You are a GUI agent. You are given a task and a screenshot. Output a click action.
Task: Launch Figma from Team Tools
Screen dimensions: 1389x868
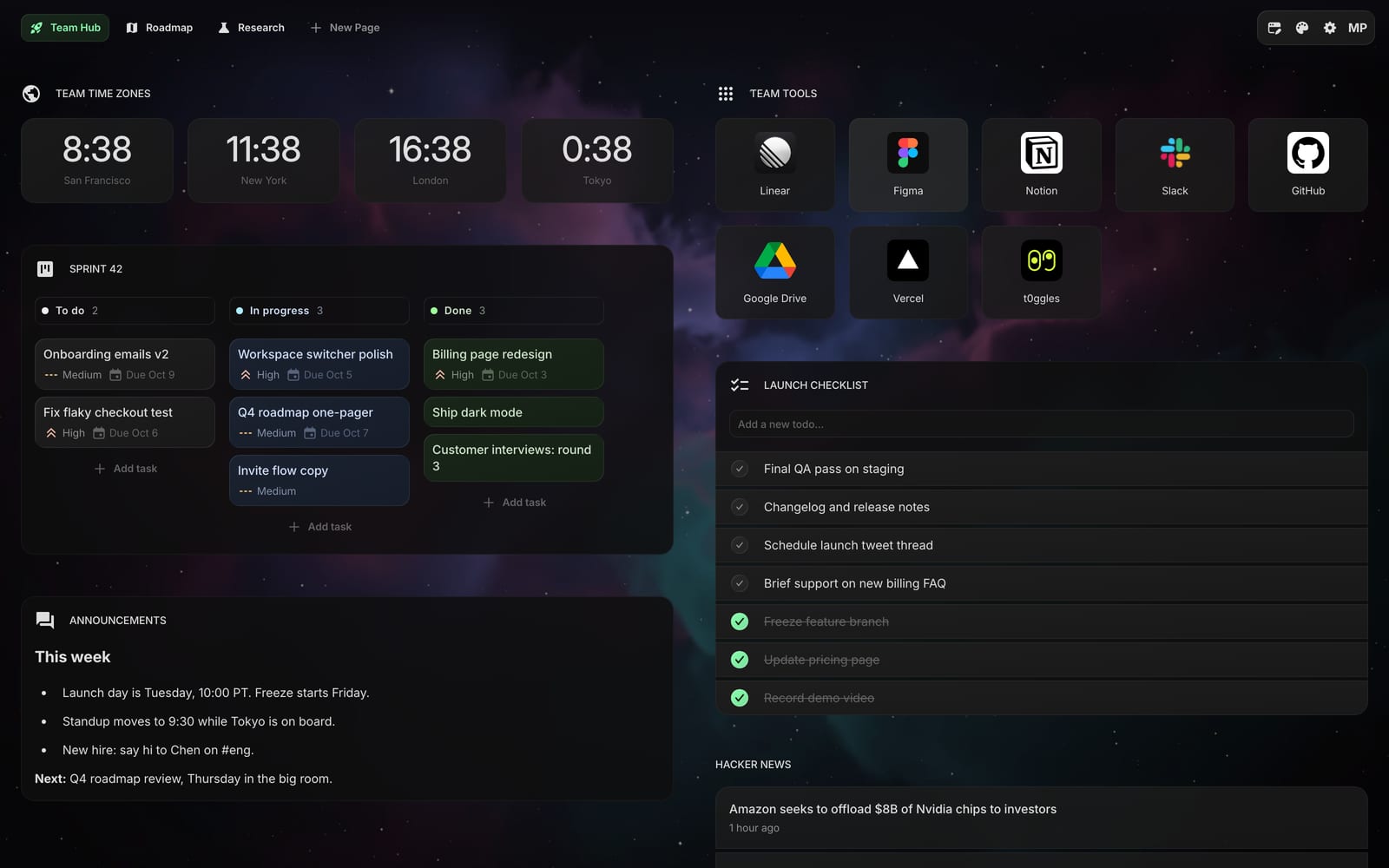point(908,165)
